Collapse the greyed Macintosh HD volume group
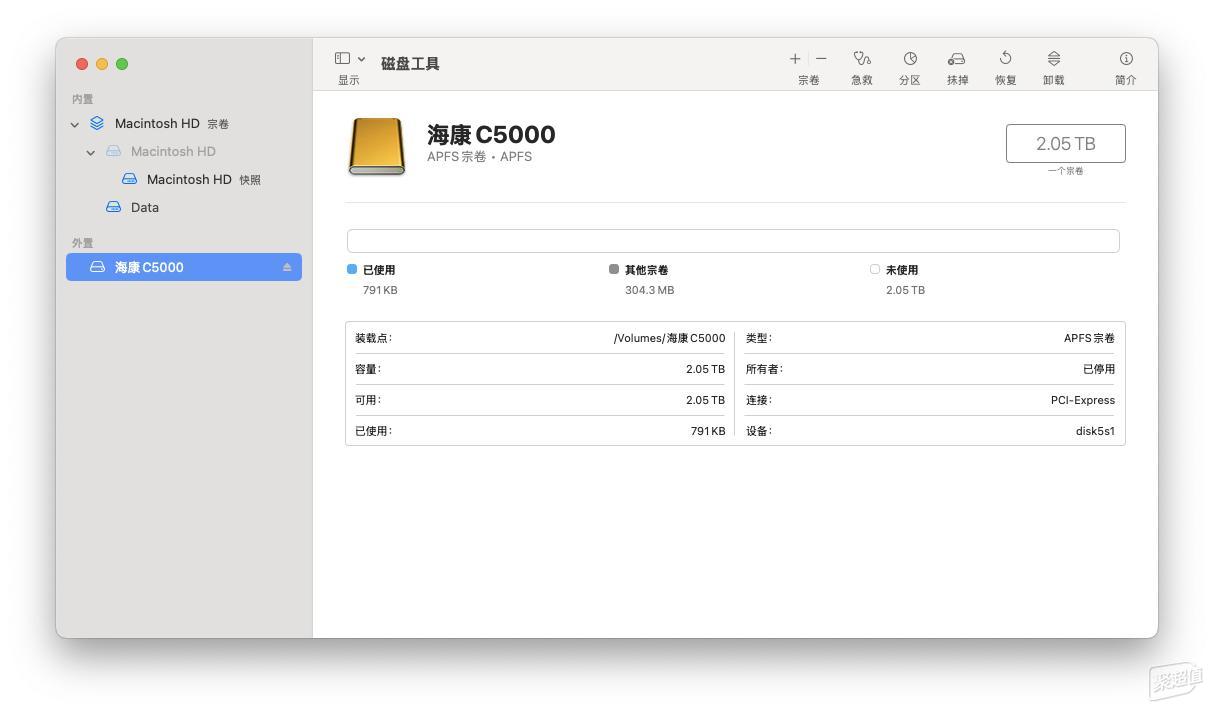Viewport: 1214px width, 712px height. click(91, 152)
